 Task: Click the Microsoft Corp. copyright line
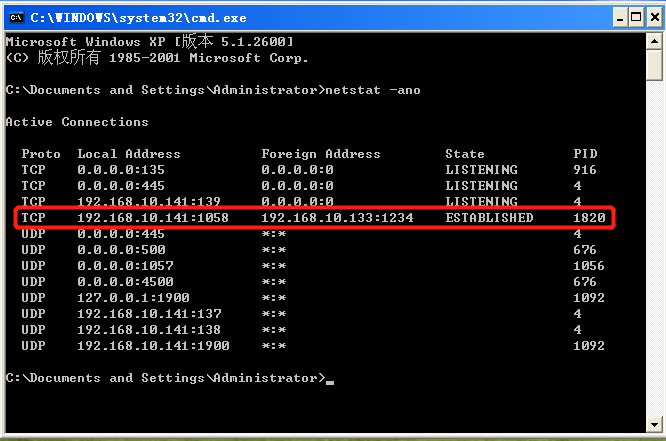point(157,57)
